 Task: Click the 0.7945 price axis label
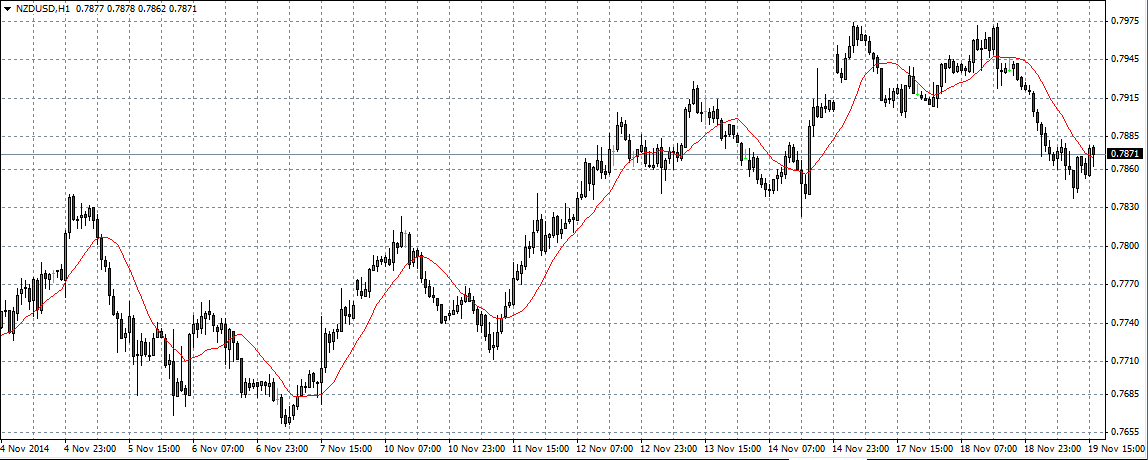point(1125,59)
